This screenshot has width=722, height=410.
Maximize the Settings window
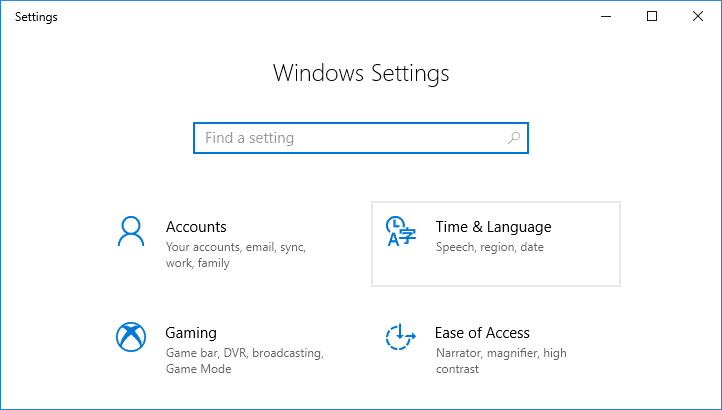pyautogui.click(x=652, y=16)
